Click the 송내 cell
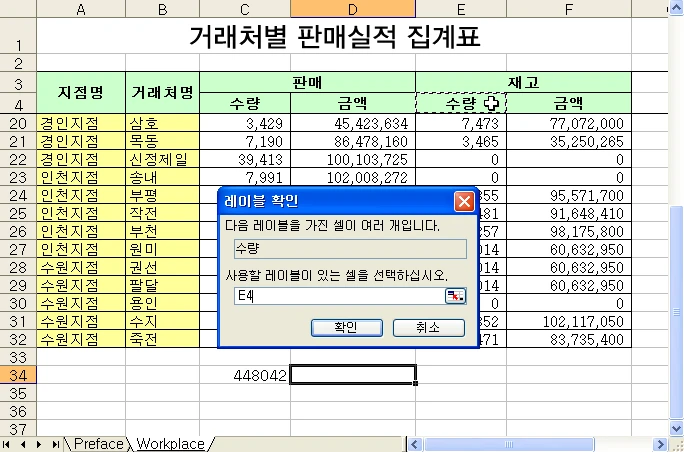The width and height of the screenshot is (684, 452). pos(163,177)
